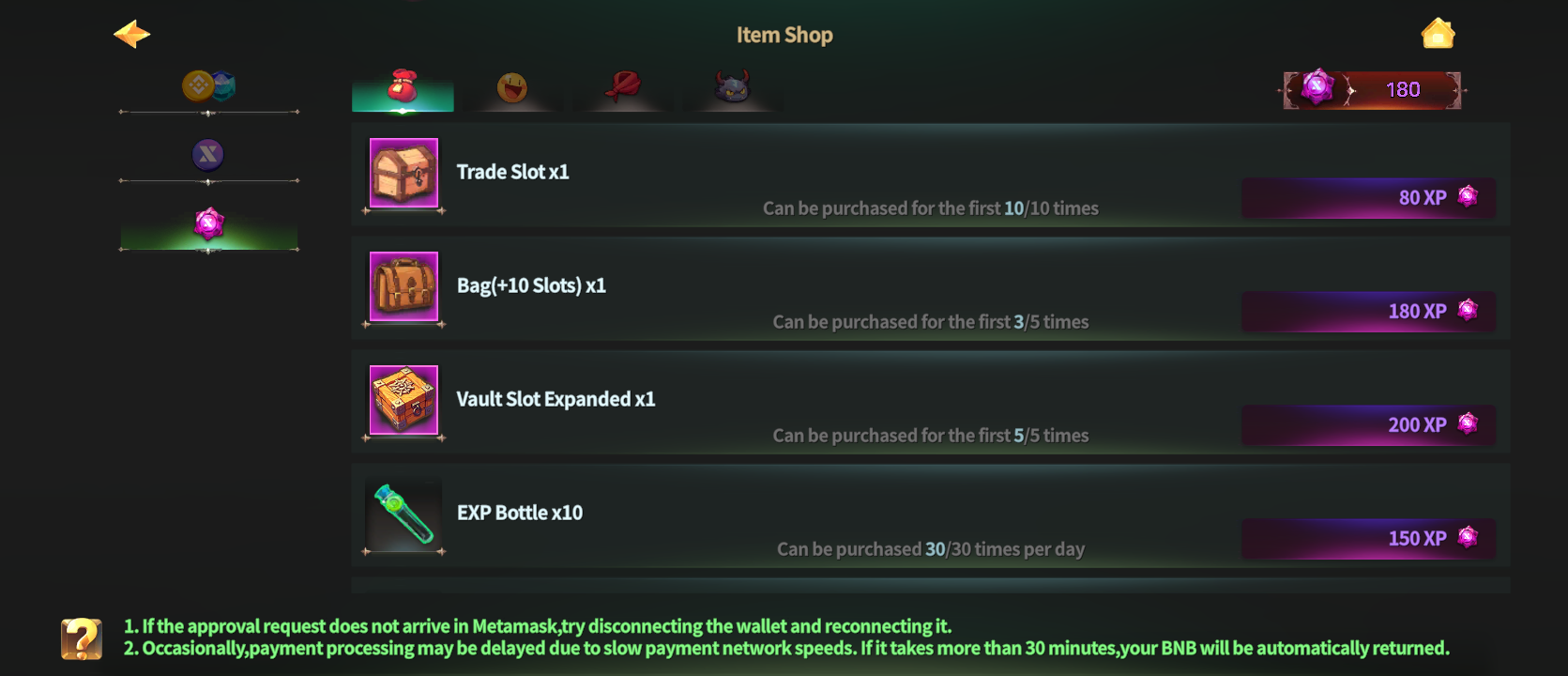Click the Trade Slot chest icon
This screenshot has height=676, width=1568.
[x=403, y=173]
